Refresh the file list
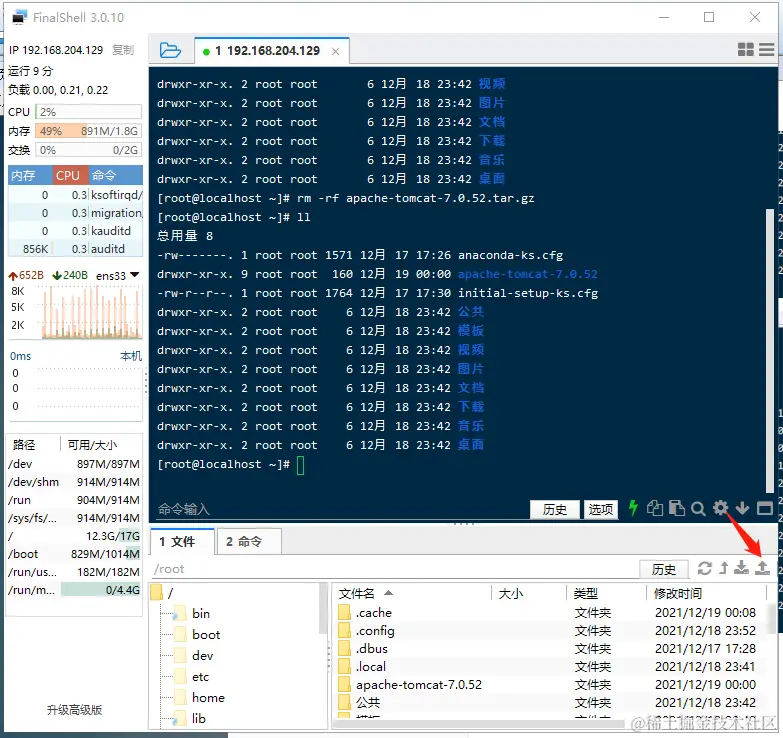The width and height of the screenshot is (783, 738). [x=705, y=568]
